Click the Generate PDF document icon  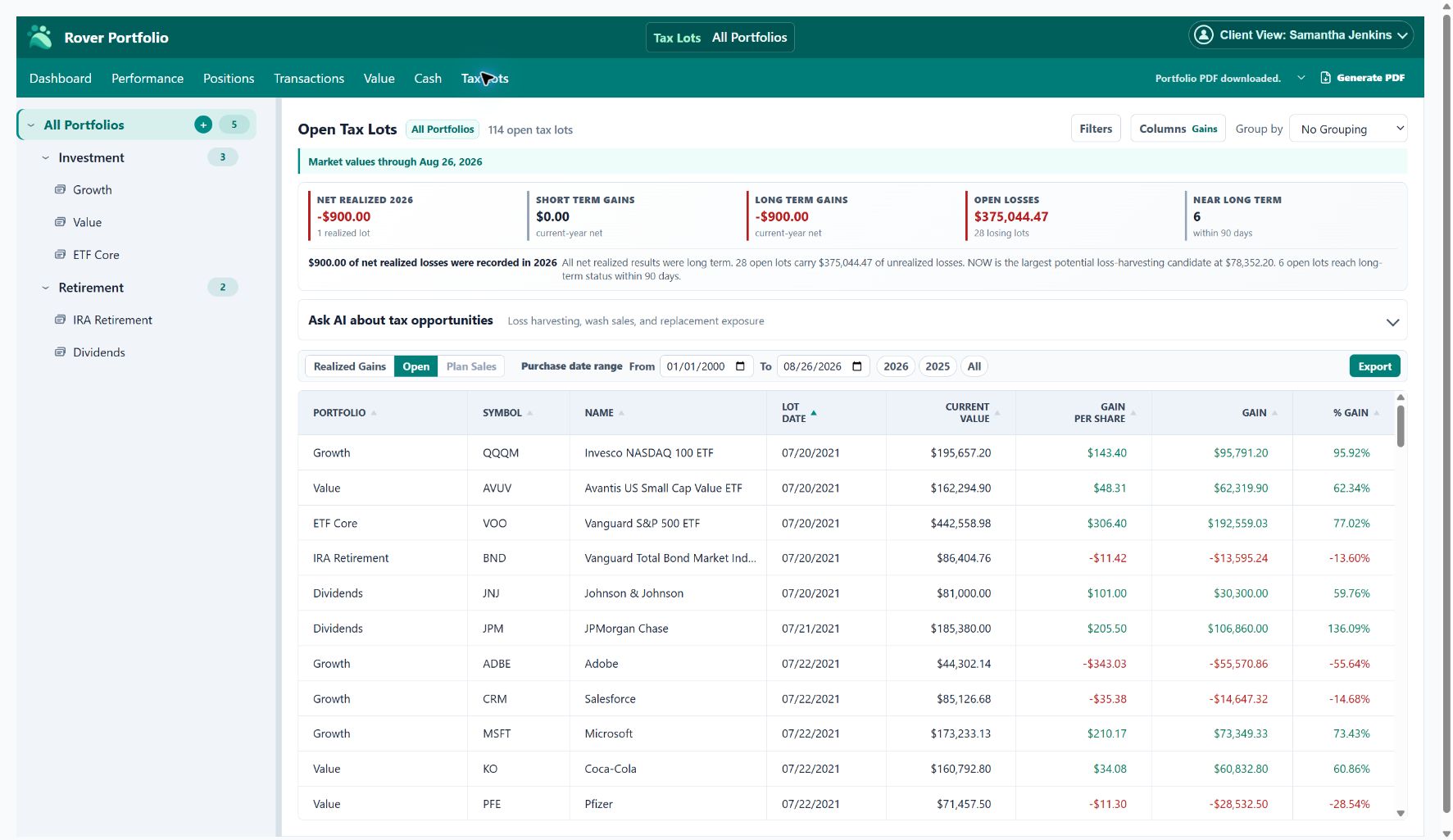click(x=1325, y=78)
